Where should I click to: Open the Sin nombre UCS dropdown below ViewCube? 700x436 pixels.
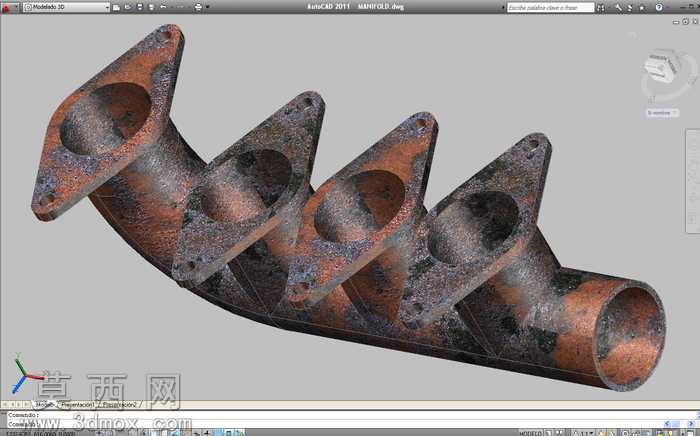coord(663,113)
